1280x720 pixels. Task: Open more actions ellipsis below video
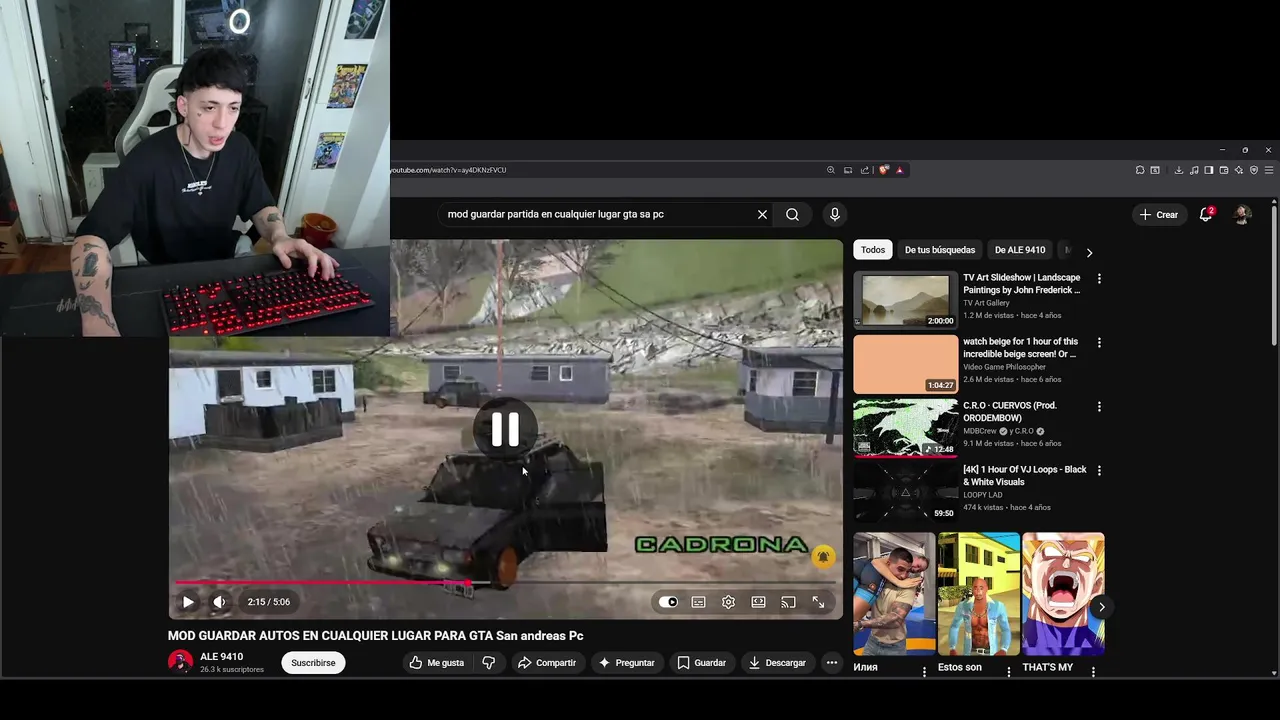(831, 662)
